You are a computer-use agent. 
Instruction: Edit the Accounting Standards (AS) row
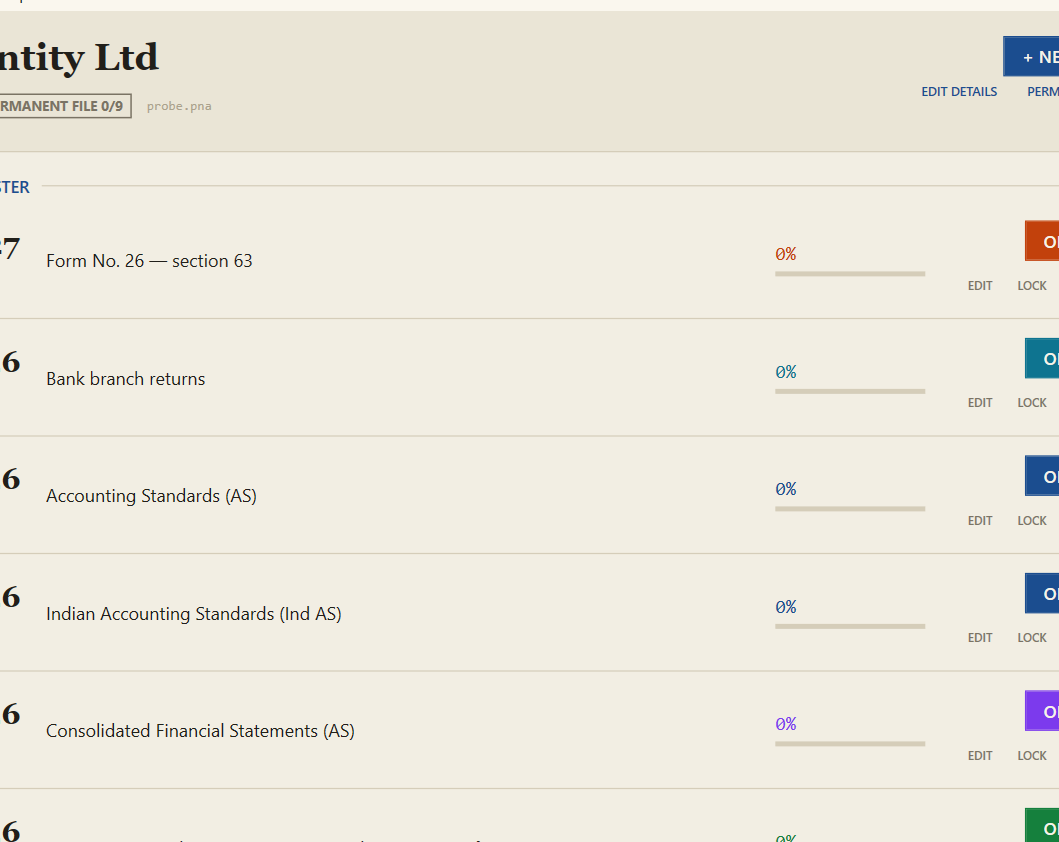(980, 521)
